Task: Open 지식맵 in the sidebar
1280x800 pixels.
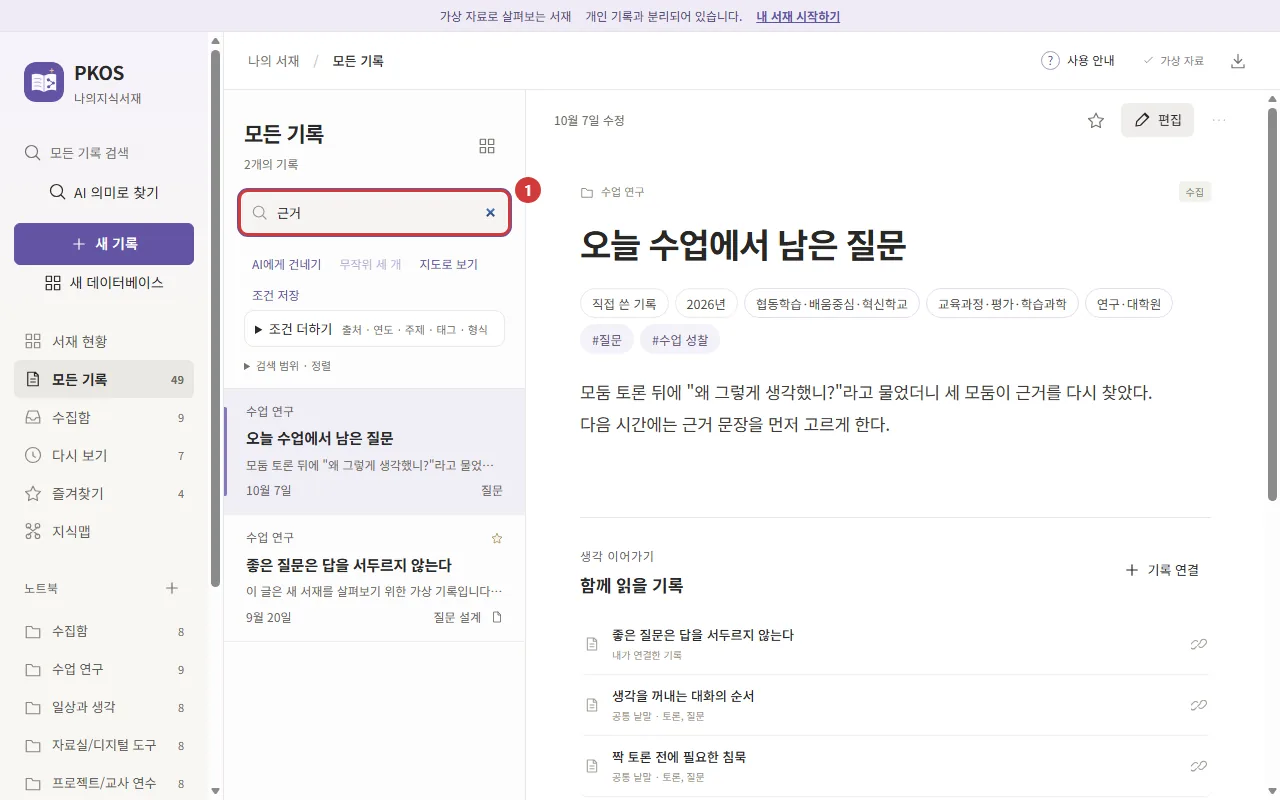Action: (104, 531)
